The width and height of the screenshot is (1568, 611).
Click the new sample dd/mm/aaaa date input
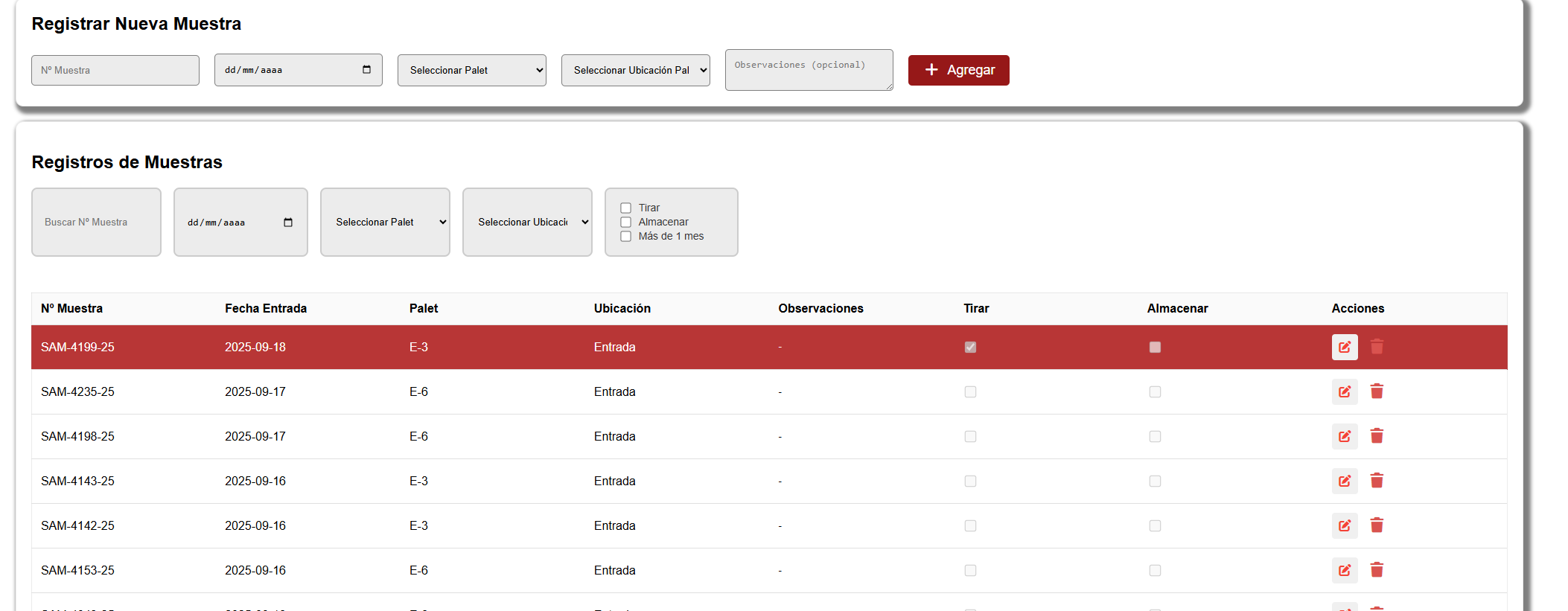(x=299, y=70)
